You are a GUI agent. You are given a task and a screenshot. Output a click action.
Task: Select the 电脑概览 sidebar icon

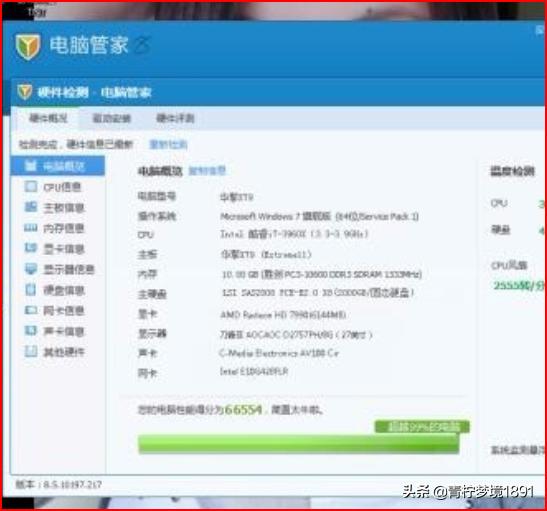(31, 166)
